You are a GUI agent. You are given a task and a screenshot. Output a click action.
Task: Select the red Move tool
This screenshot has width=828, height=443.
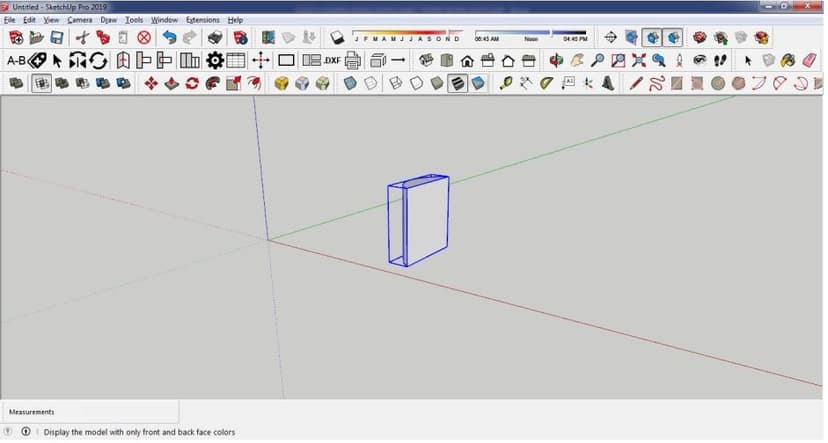[x=151, y=83]
